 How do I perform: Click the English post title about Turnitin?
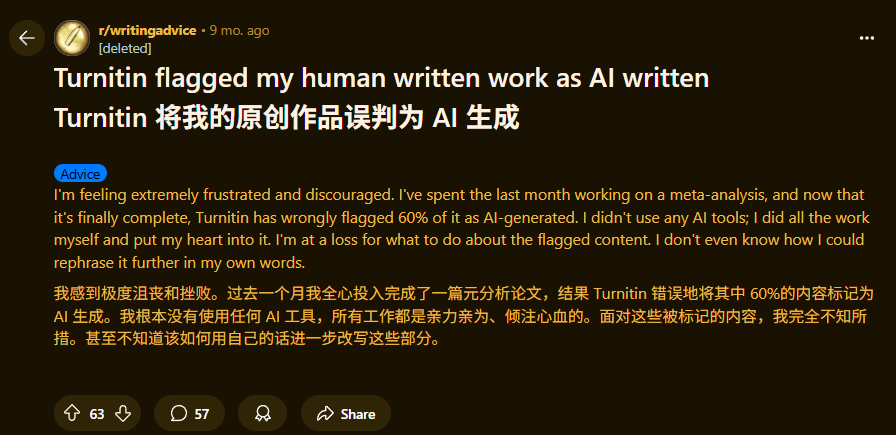382,78
